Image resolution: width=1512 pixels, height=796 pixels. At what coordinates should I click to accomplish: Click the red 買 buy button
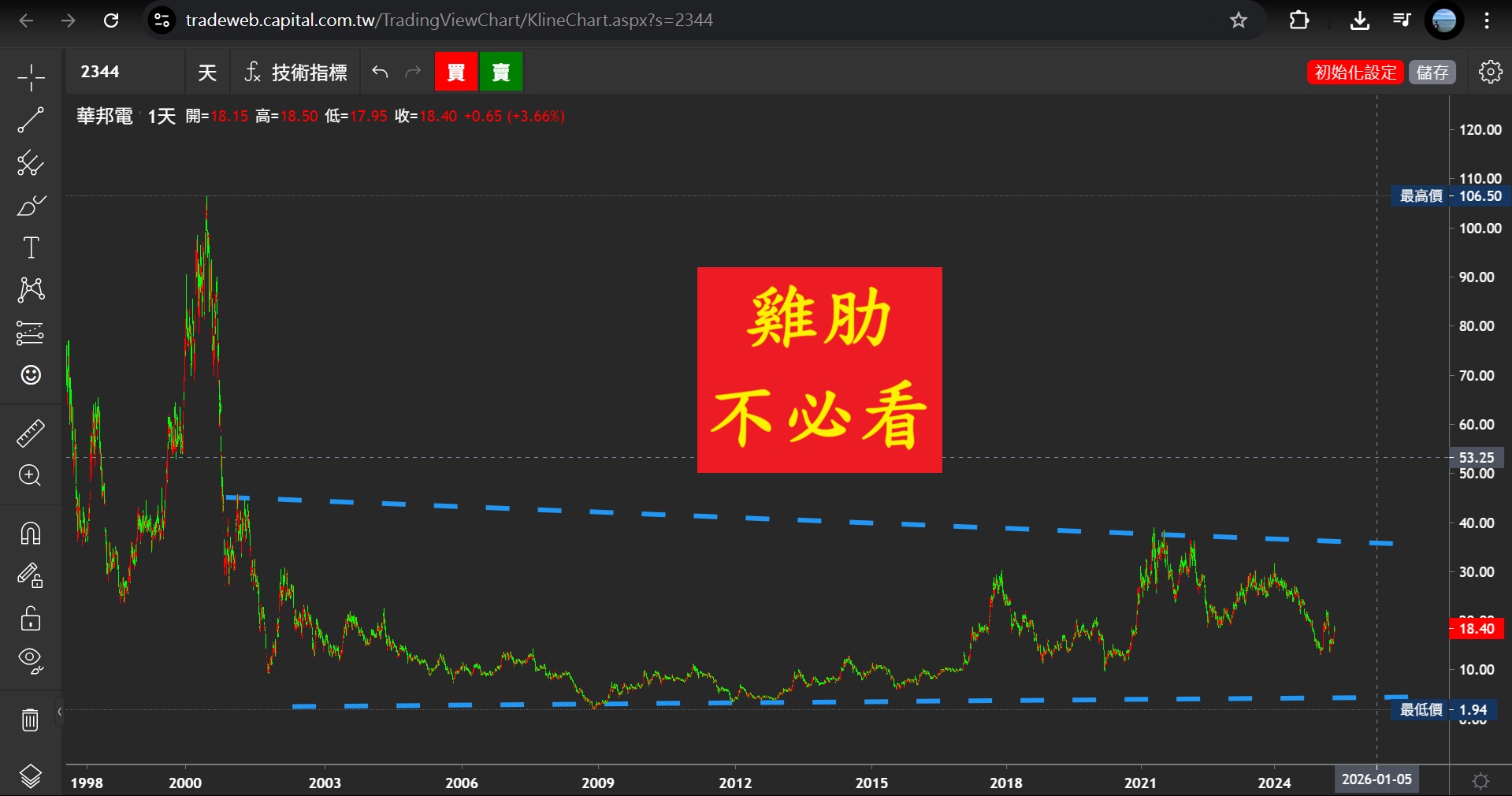point(456,72)
